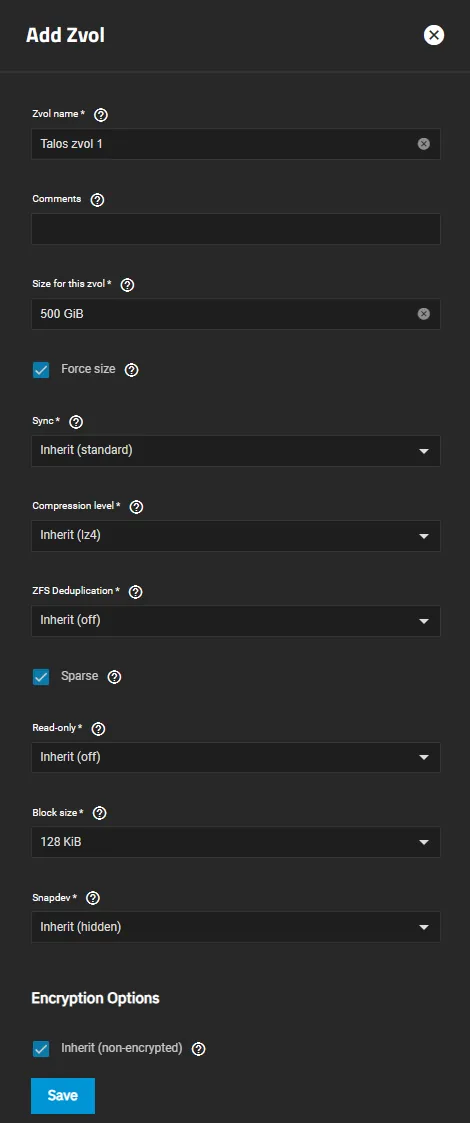Expand the Sync dropdown
Viewport: 470px width, 1123px height.
(x=236, y=451)
